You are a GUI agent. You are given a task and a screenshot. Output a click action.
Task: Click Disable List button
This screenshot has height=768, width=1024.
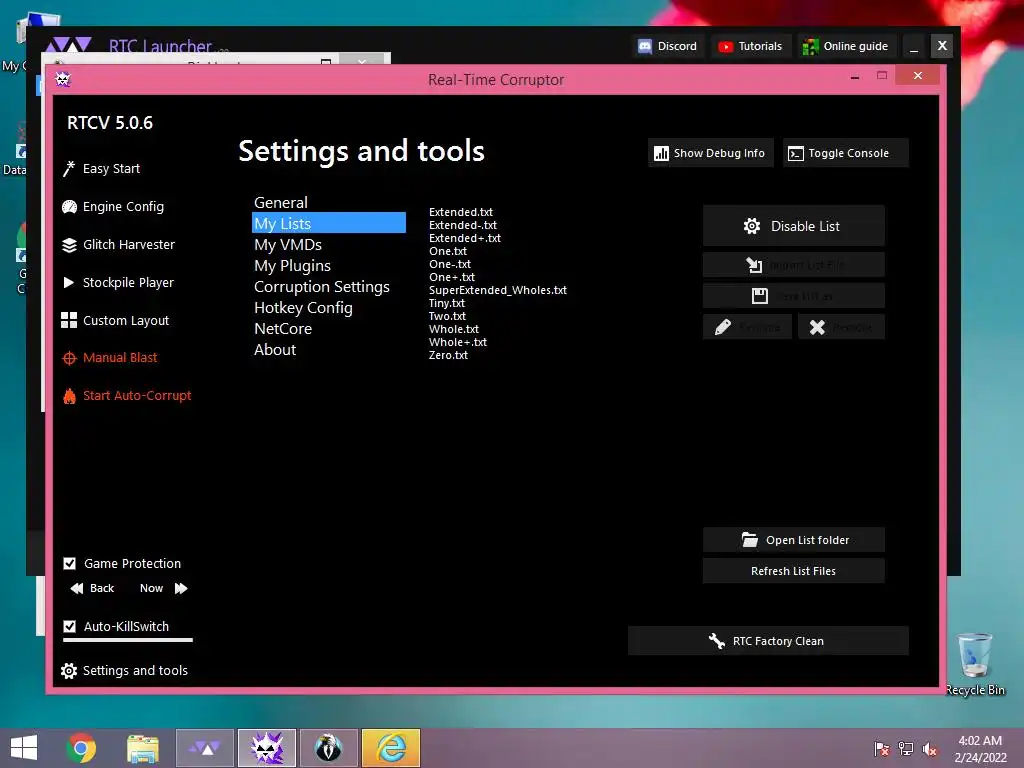(793, 226)
